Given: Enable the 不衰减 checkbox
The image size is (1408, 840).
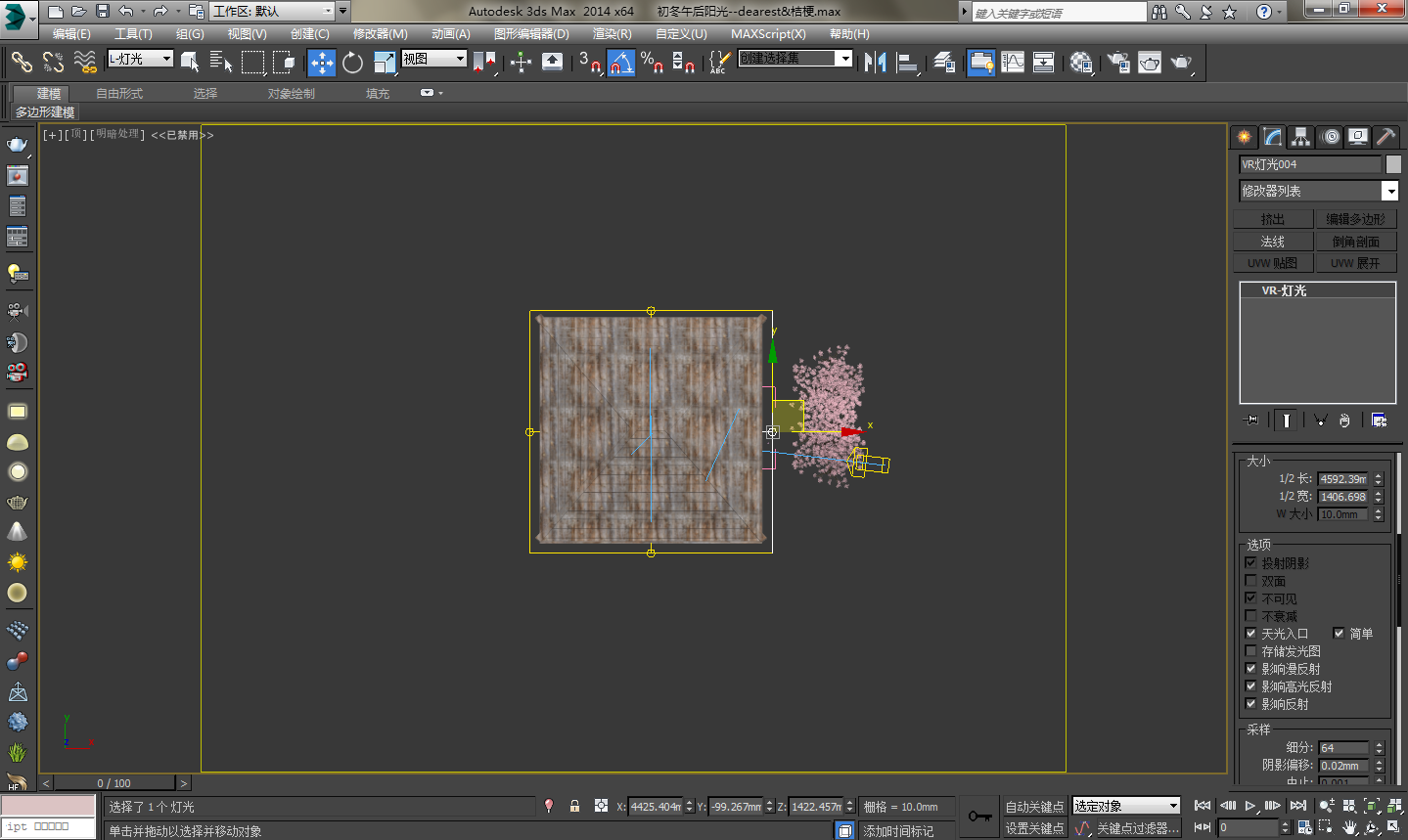Looking at the screenshot, I should coord(1250,616).
